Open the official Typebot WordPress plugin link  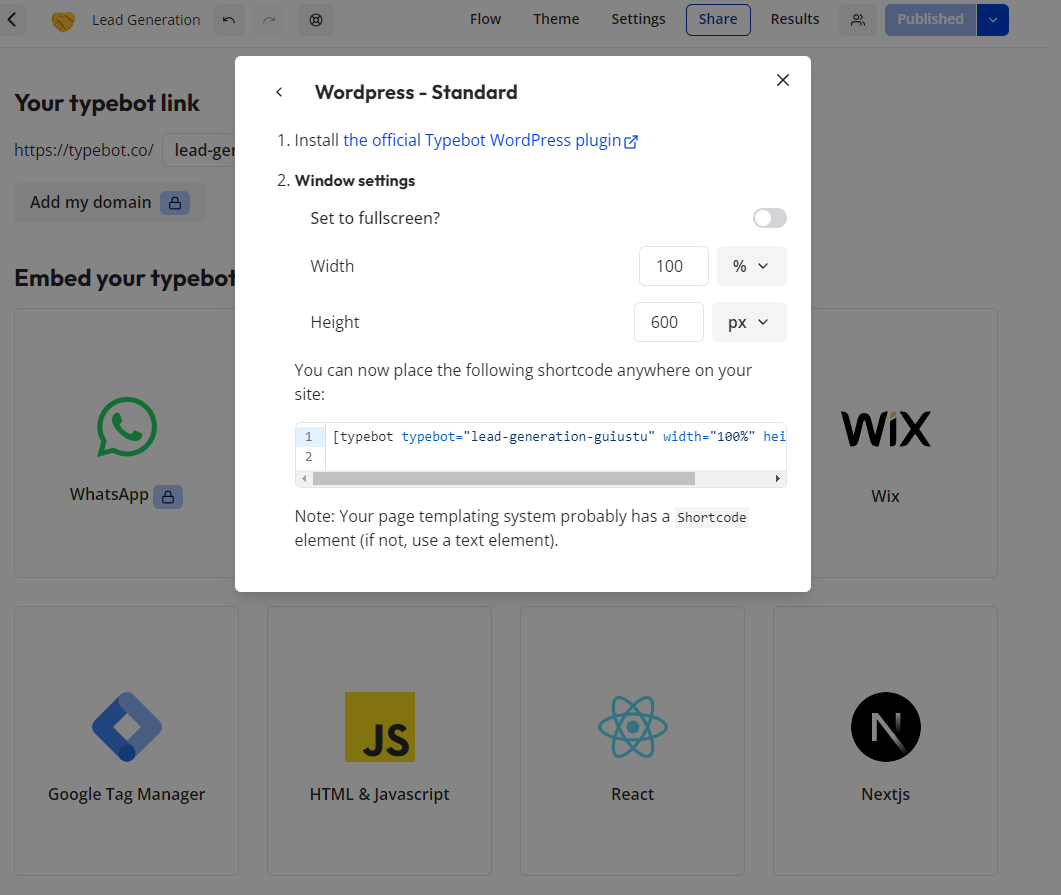(x=491, y=140)
